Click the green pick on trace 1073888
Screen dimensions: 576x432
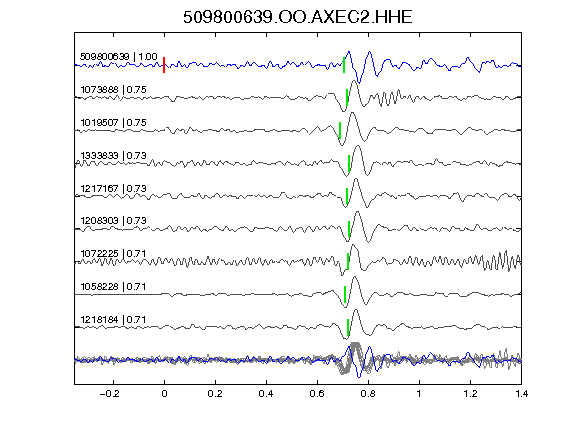347,97
